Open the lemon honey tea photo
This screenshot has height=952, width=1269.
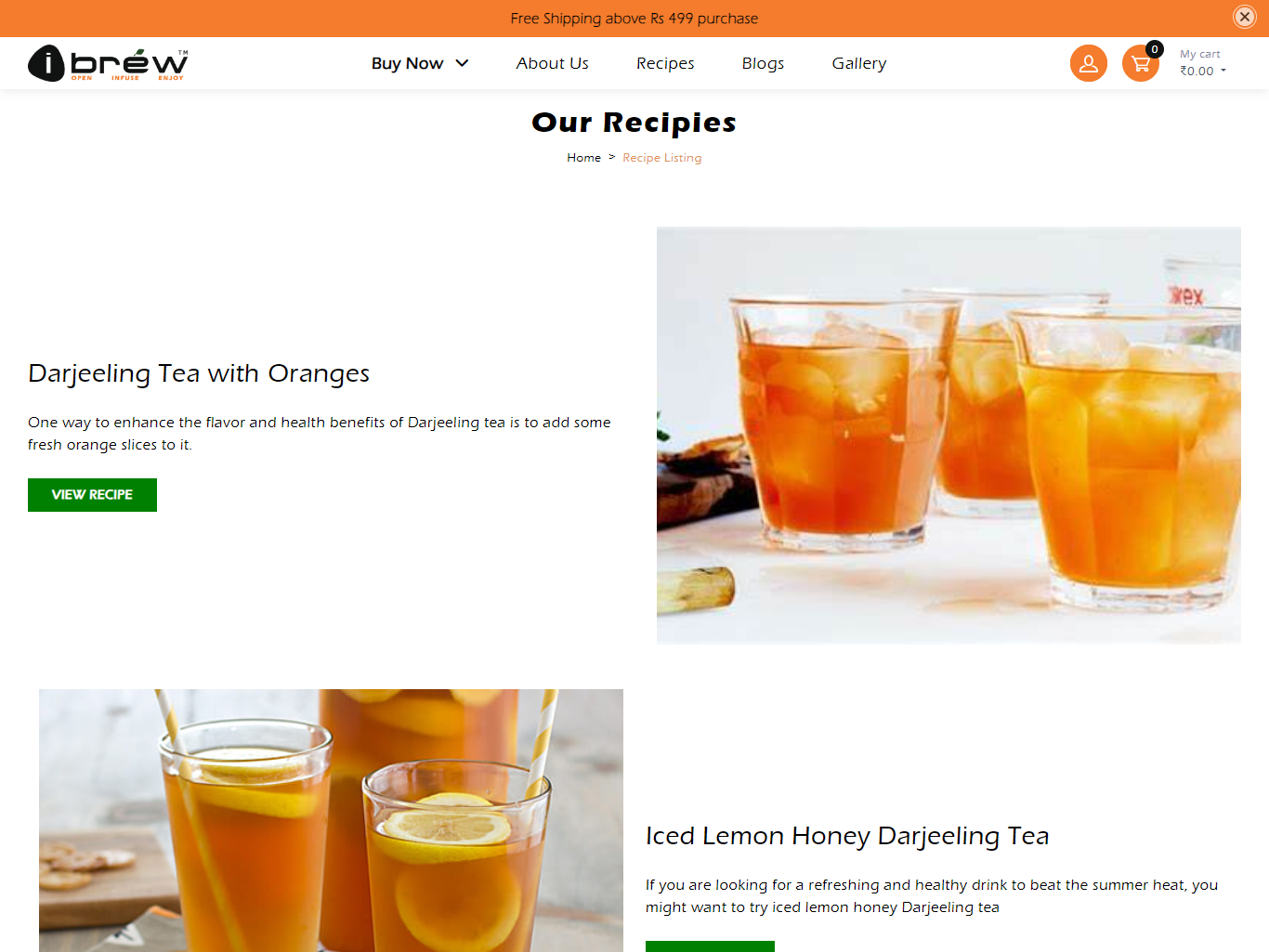[331, 820]
